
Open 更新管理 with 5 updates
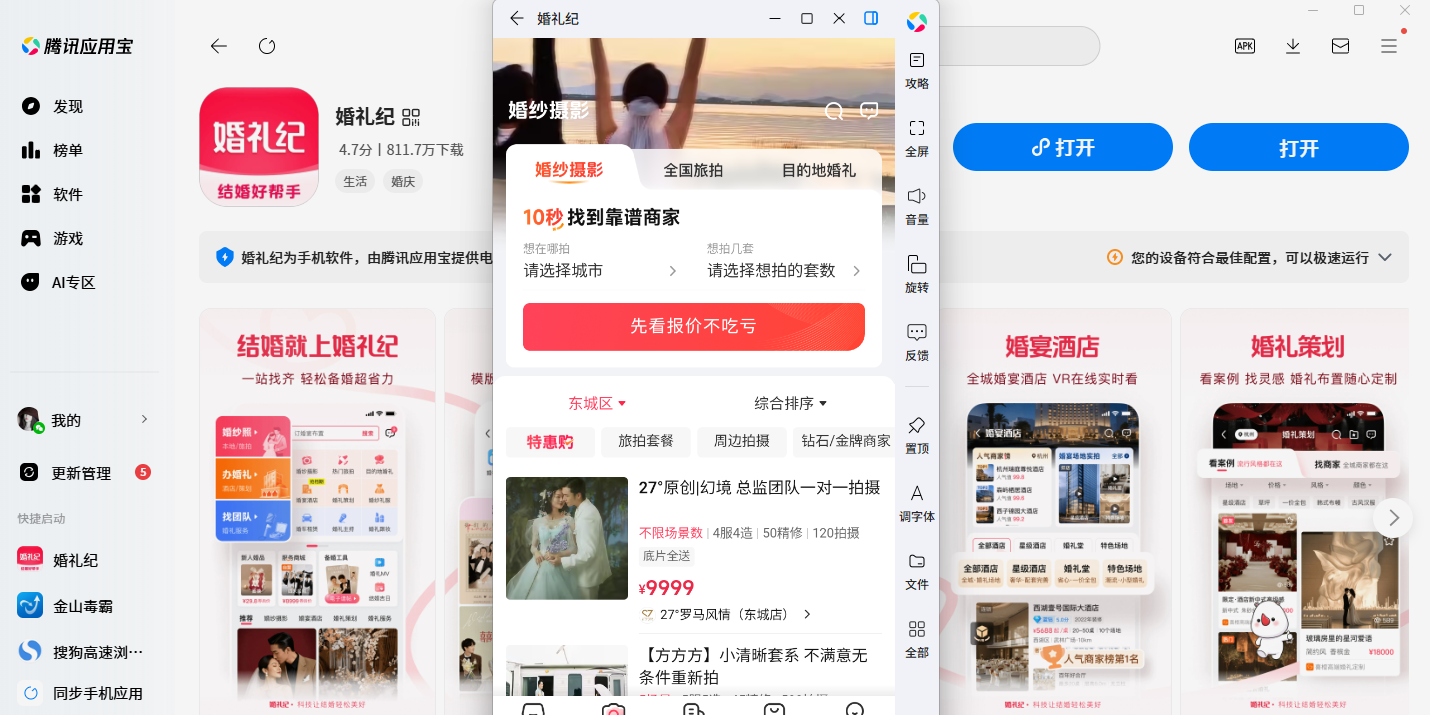coord(84,473)
